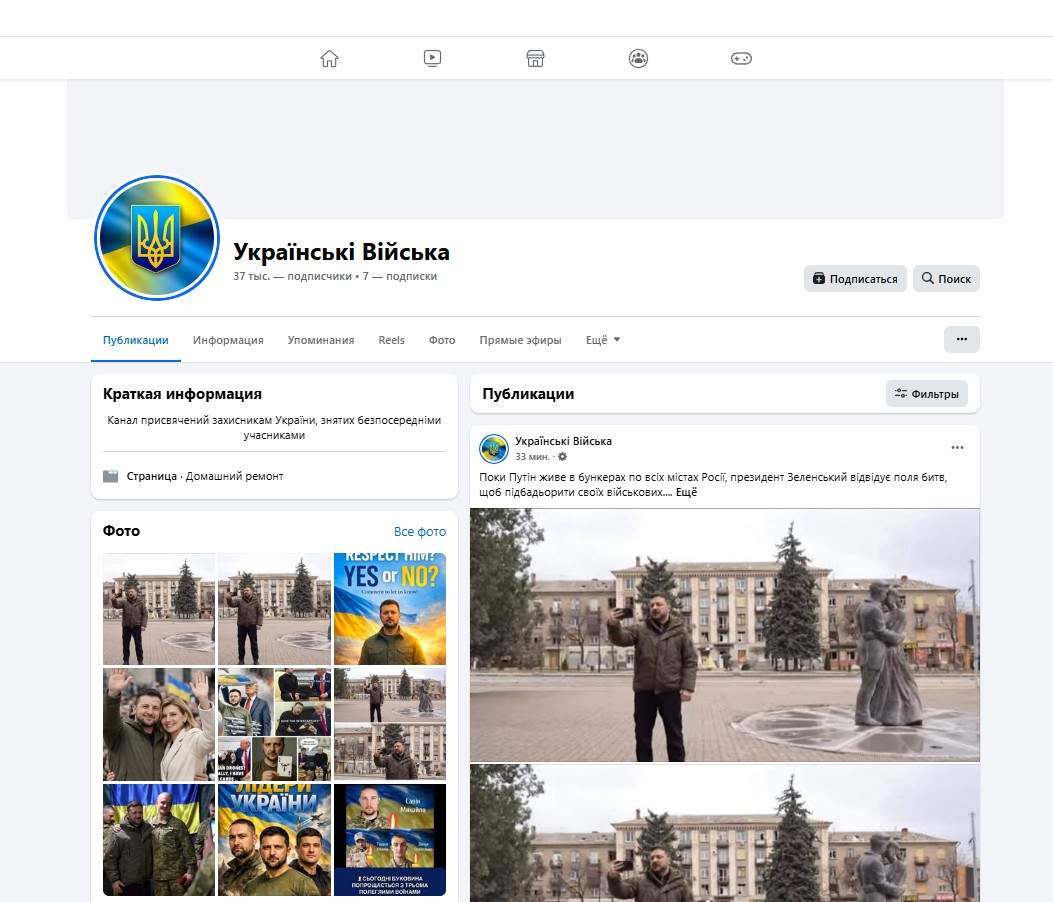Switch to the Reels tab
The image size is (1053, 902).
(391, 340)
